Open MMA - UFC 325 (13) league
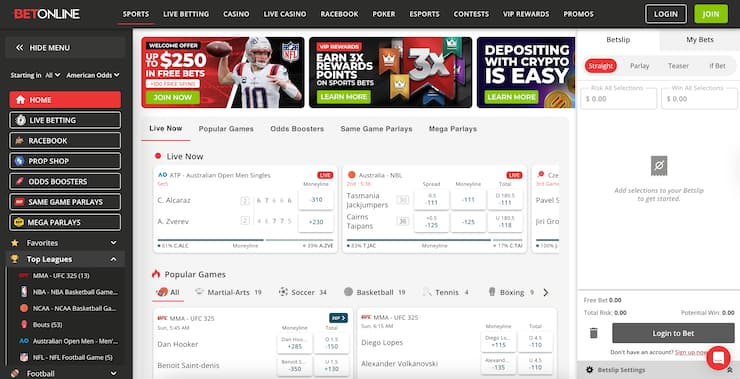The image size is (740, 379). click(61, 276)
